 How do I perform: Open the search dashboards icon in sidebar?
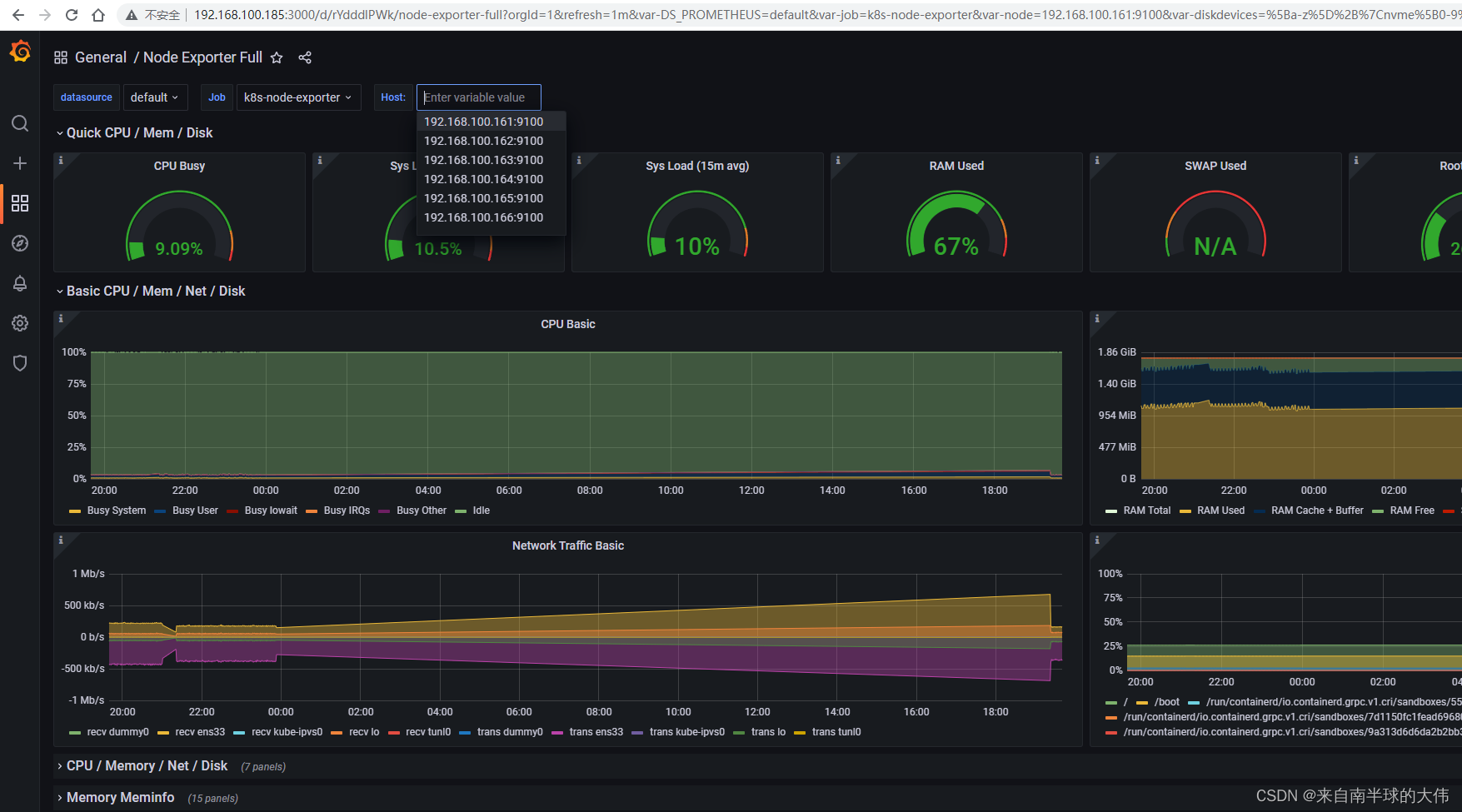pyautogui.click(x=20, y=123)
